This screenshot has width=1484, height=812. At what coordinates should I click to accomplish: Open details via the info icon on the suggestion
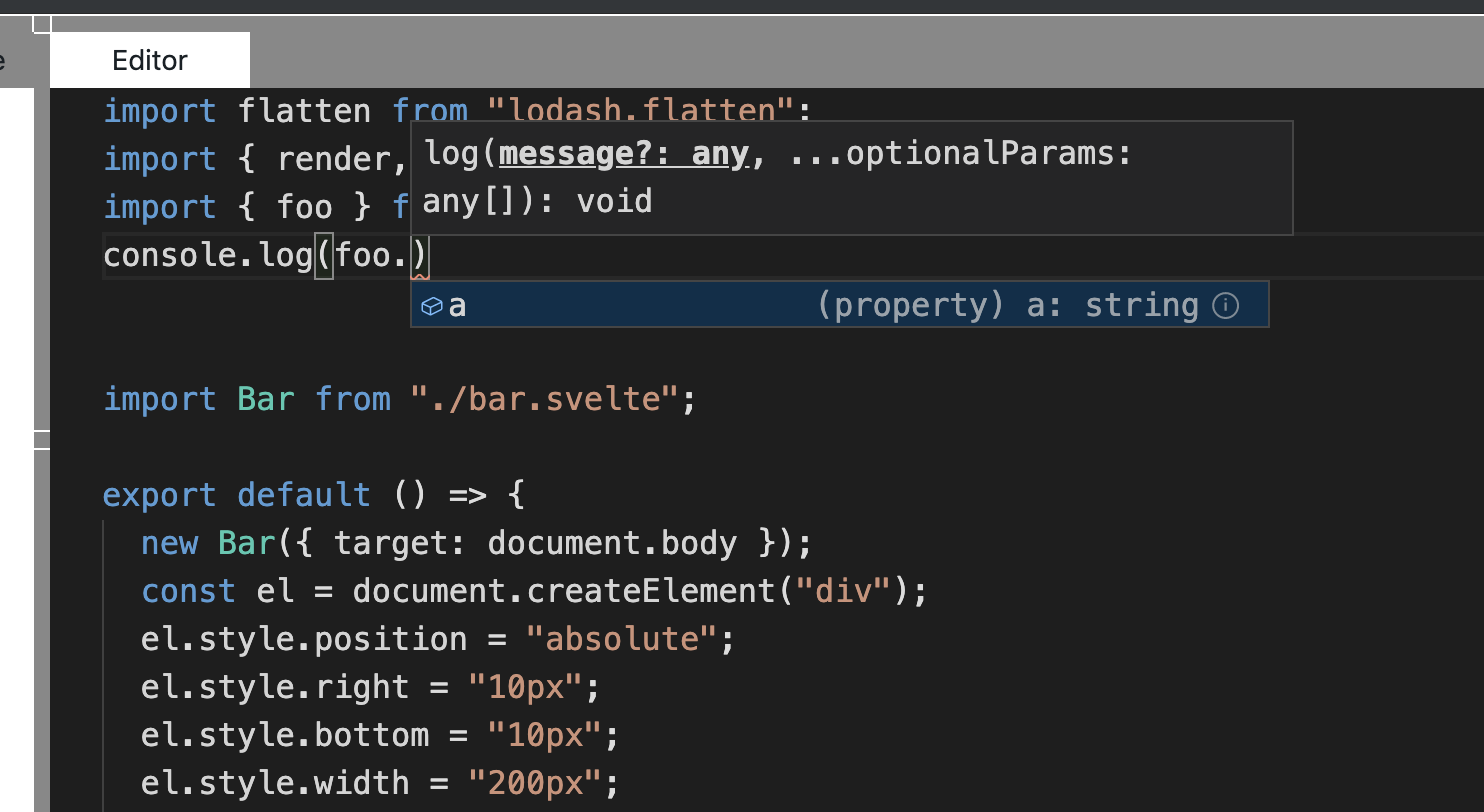[x=1225, y=306]
